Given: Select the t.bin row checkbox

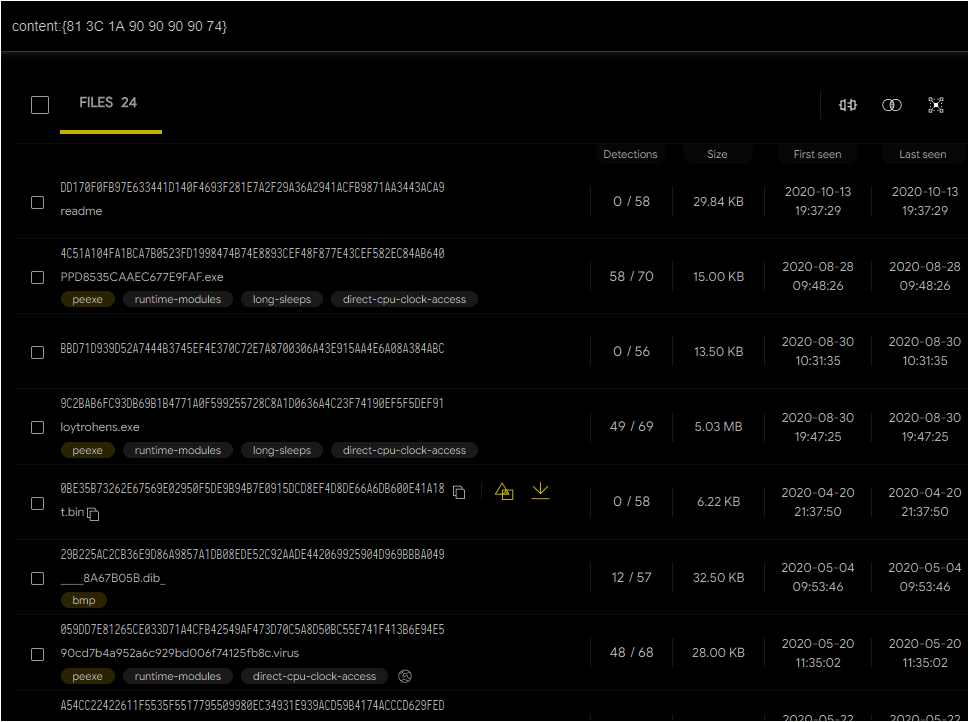Looking at the screenshot, I should pyautogui.click(x=38, y=503).
